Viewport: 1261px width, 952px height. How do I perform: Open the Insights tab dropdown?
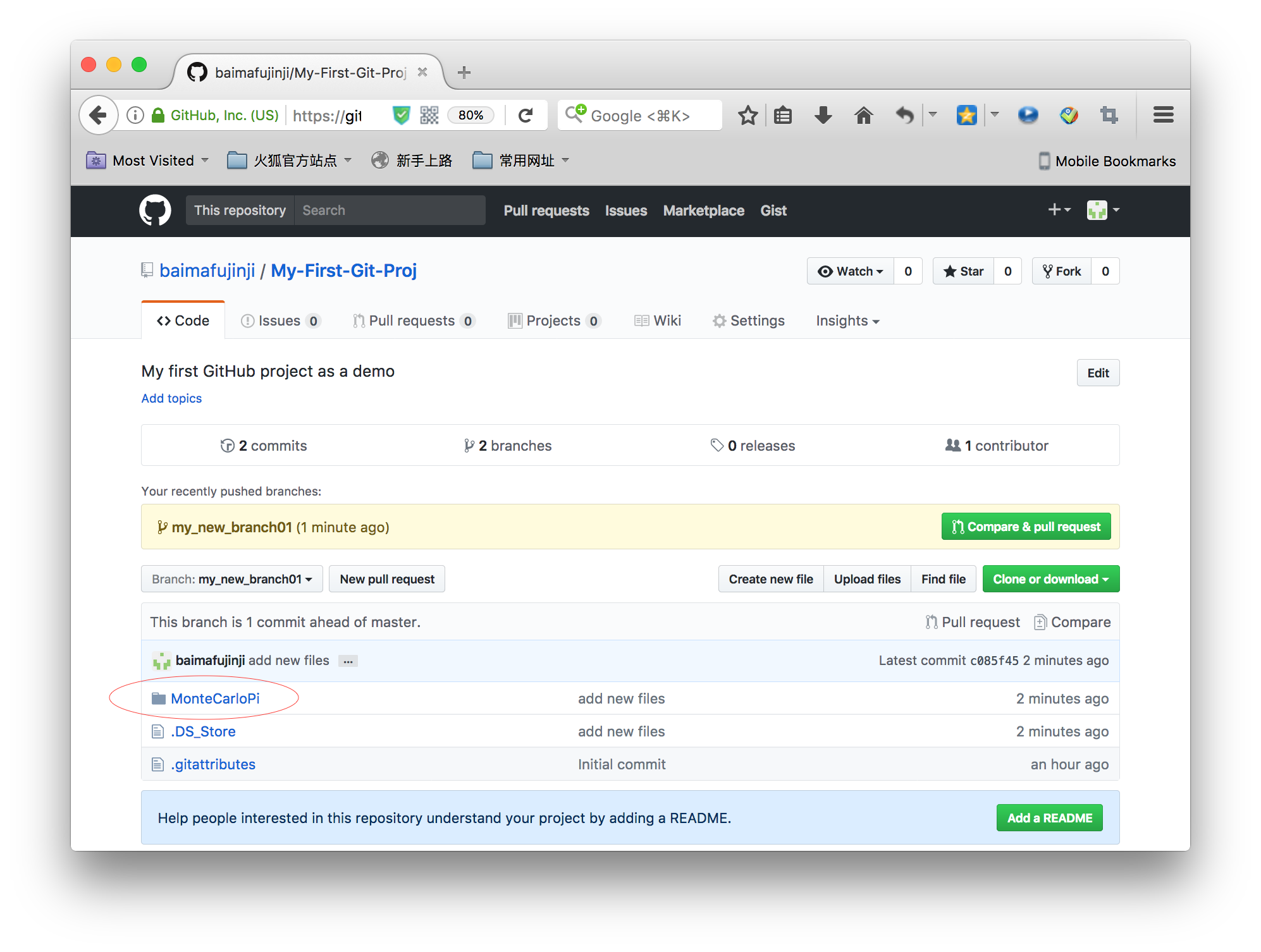[x=847, y=320]
